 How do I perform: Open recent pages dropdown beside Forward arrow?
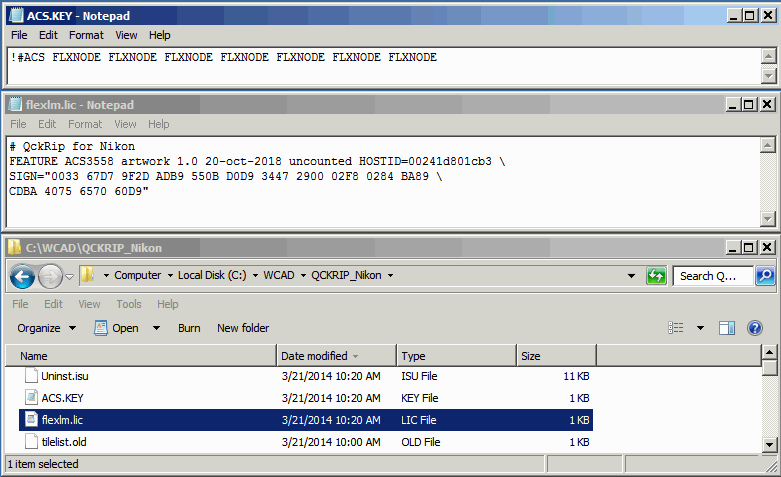click(x=70, y=276)
